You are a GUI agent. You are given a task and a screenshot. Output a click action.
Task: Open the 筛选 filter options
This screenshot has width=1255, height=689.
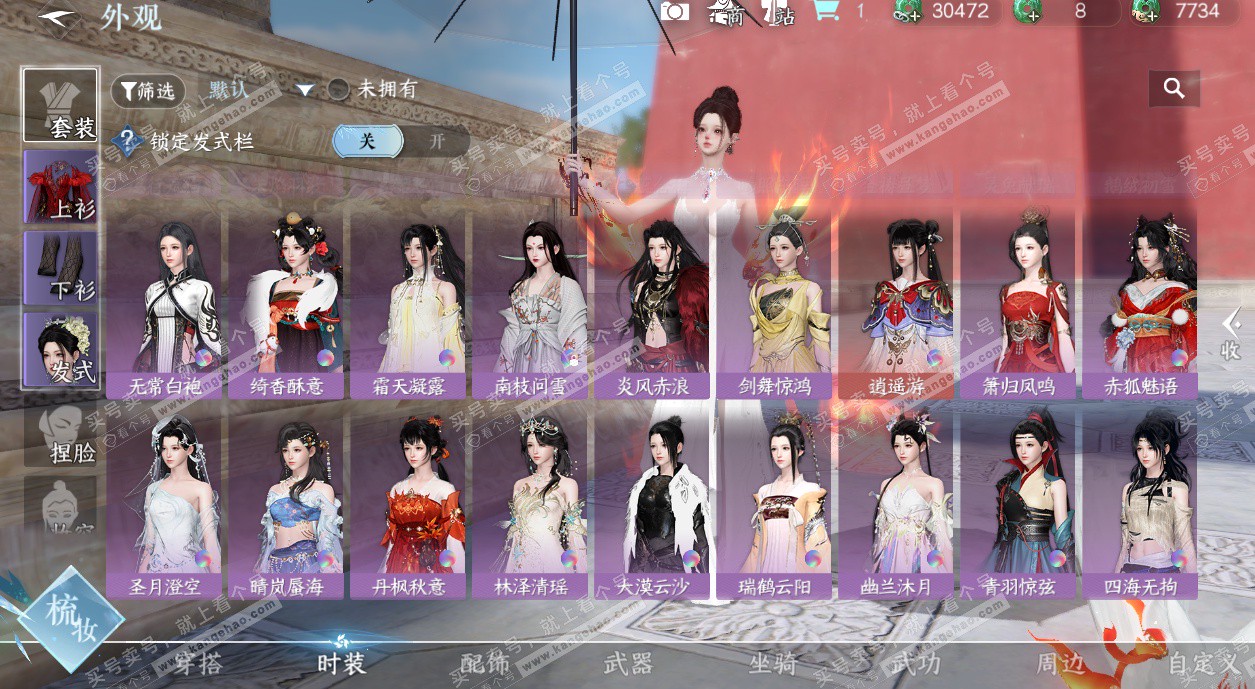(147, 91)
